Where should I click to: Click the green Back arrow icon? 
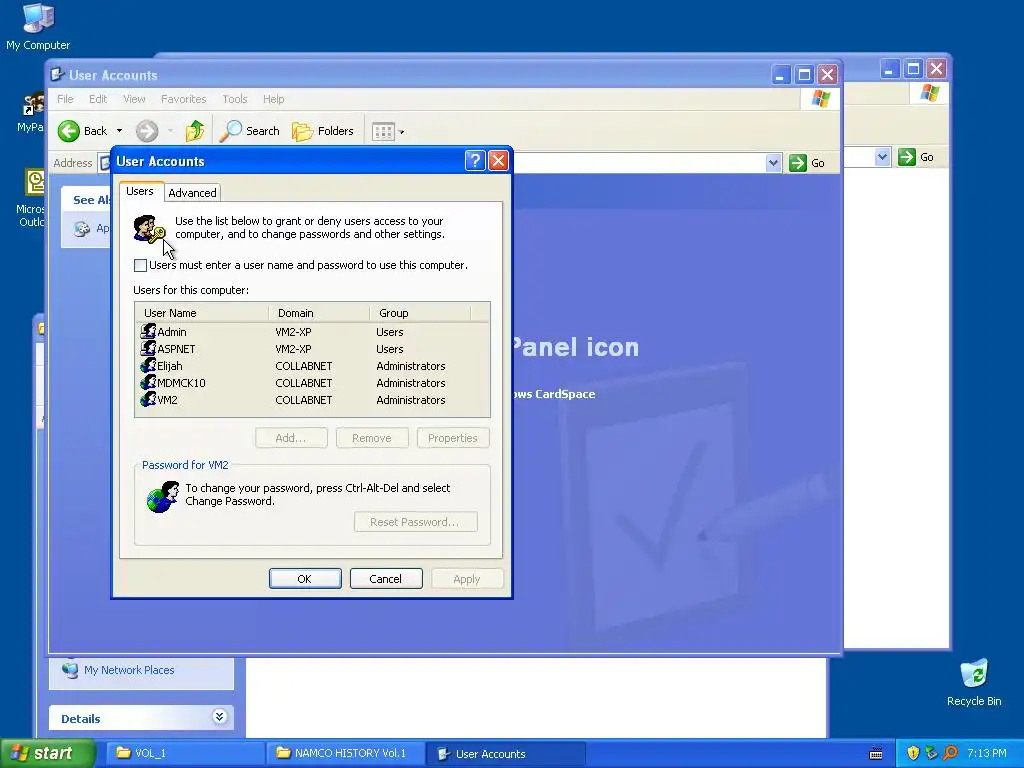pyautogui.click(x=69, y=131)
